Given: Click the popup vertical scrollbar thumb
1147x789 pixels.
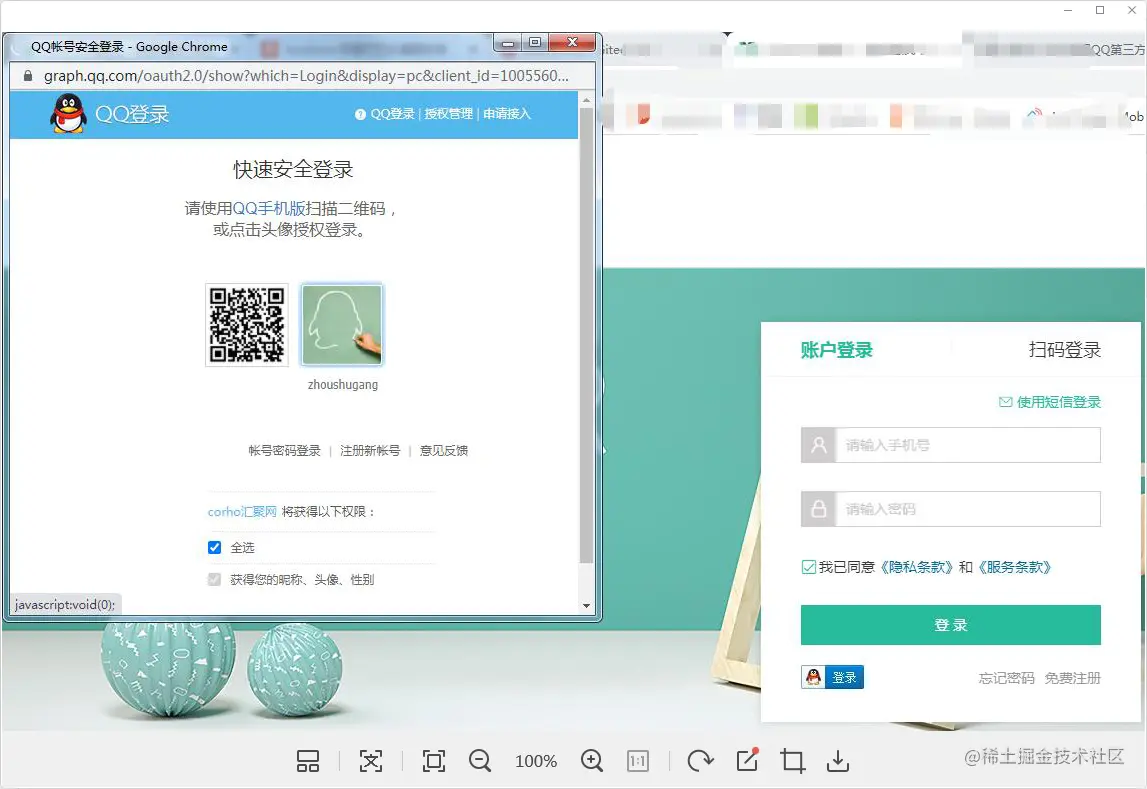Looking at the screenshot, I should click(586, 335).
